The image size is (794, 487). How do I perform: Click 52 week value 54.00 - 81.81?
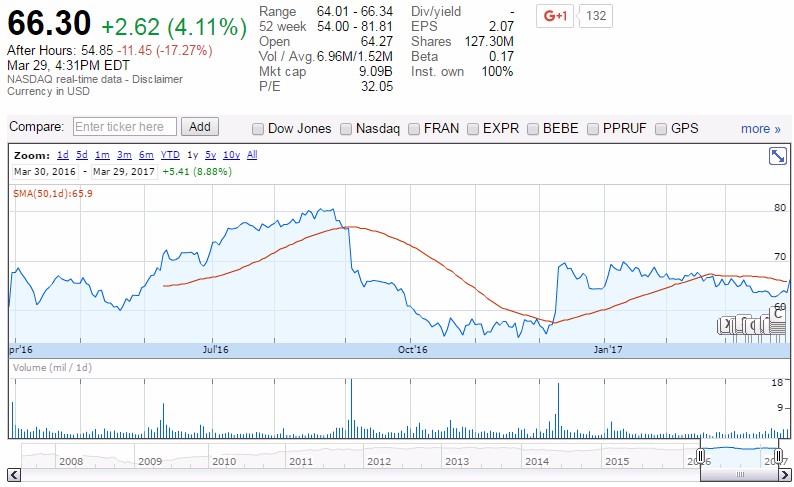355,26
